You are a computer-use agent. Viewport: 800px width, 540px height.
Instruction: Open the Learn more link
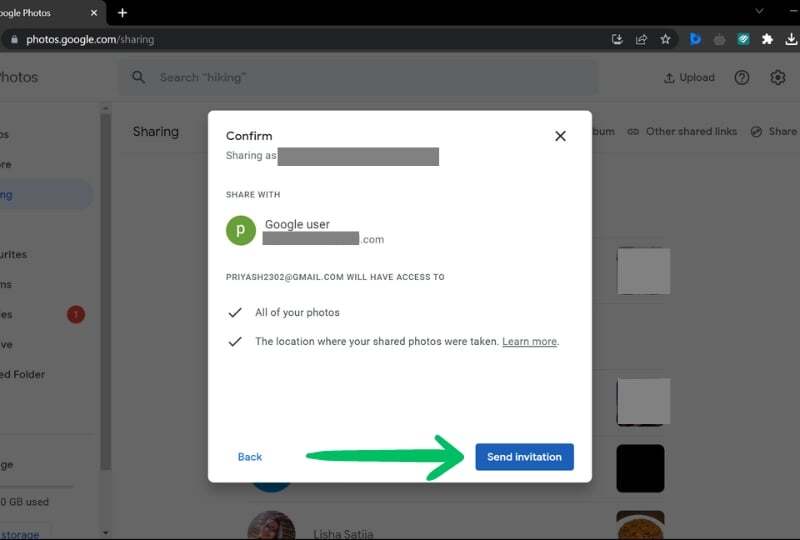[529, 341]
